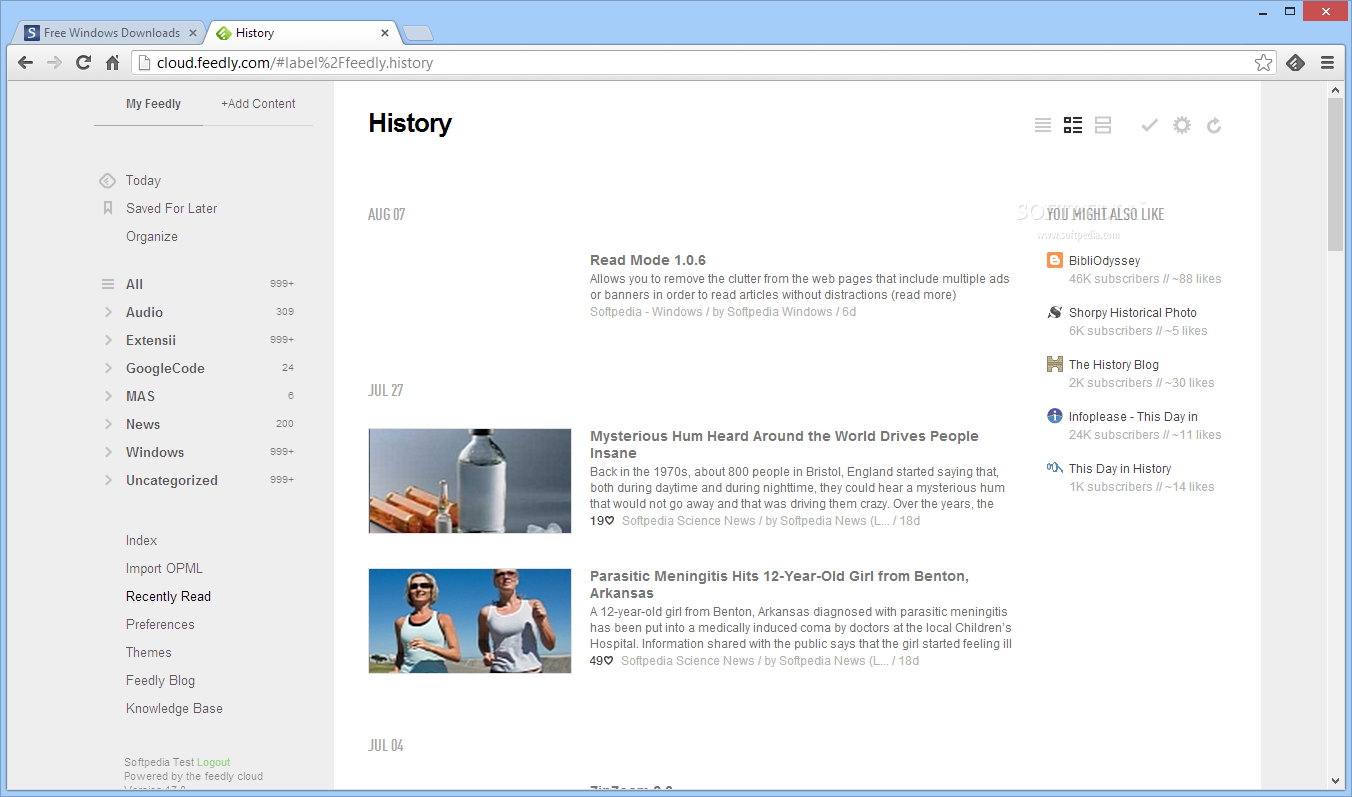Click Import OPML
This screenshot has height=797, width=1352.
(164, 569)
